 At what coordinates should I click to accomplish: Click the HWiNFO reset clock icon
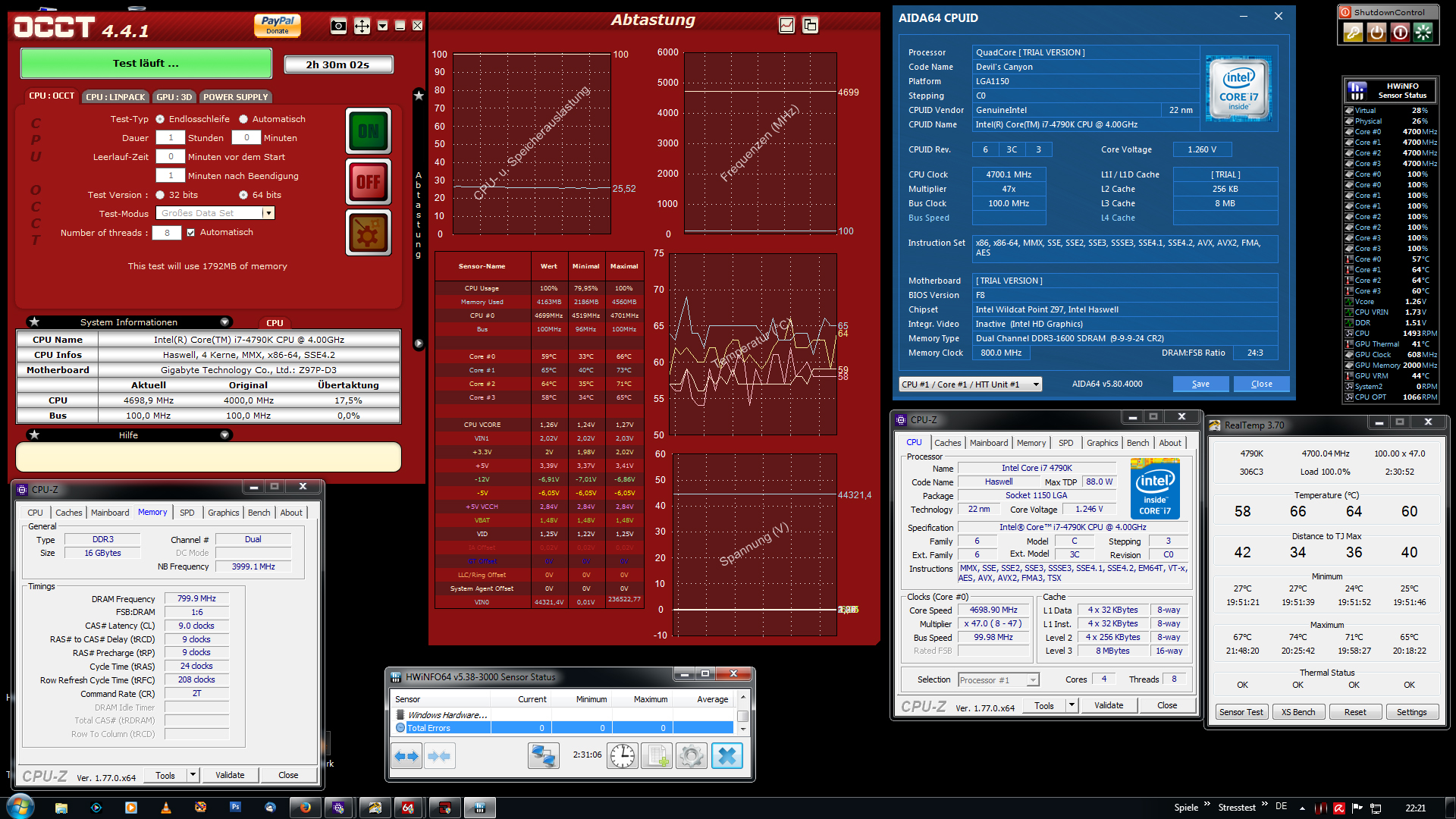[x=622, y=756]
